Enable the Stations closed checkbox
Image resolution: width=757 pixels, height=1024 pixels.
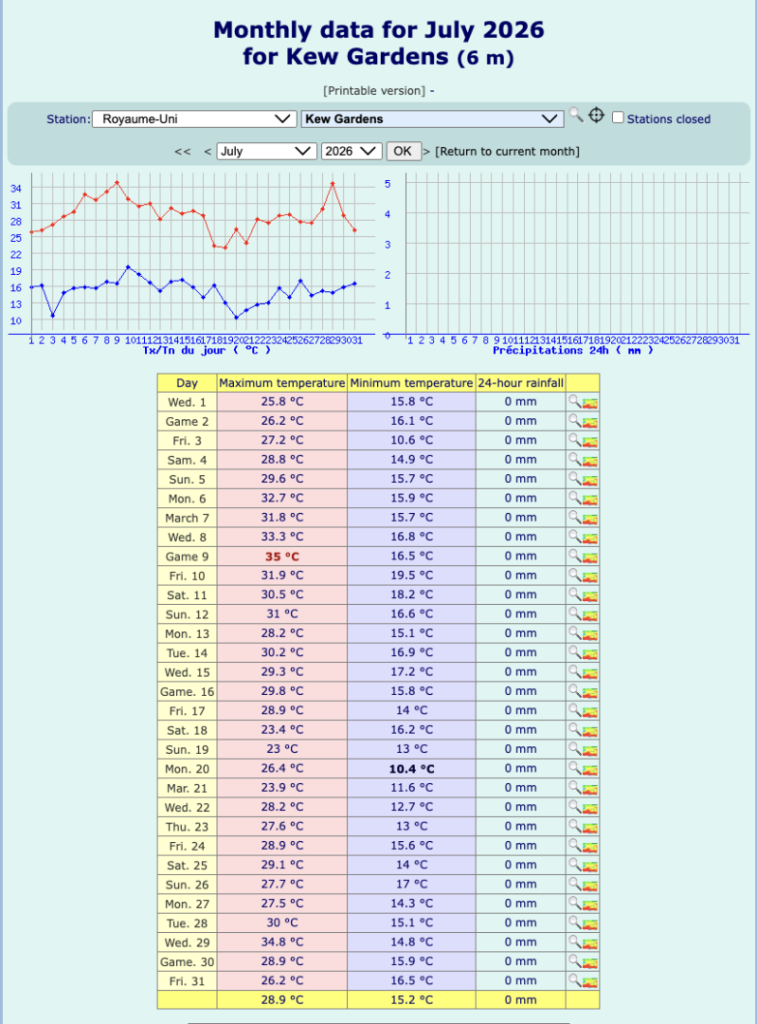pos(618,118)
